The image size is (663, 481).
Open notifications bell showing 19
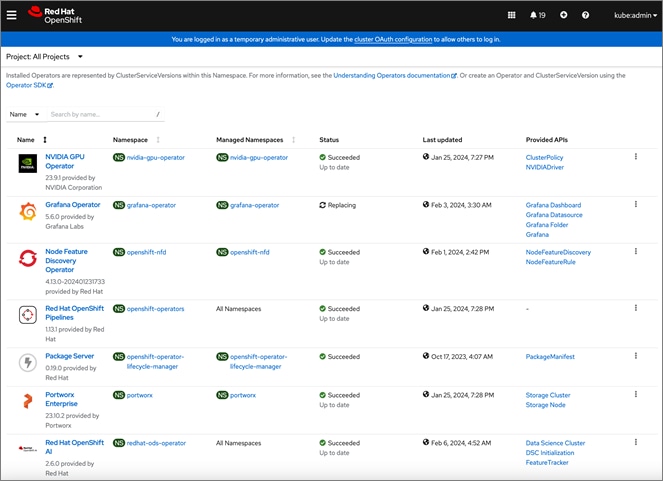click(x=537, y=15)
